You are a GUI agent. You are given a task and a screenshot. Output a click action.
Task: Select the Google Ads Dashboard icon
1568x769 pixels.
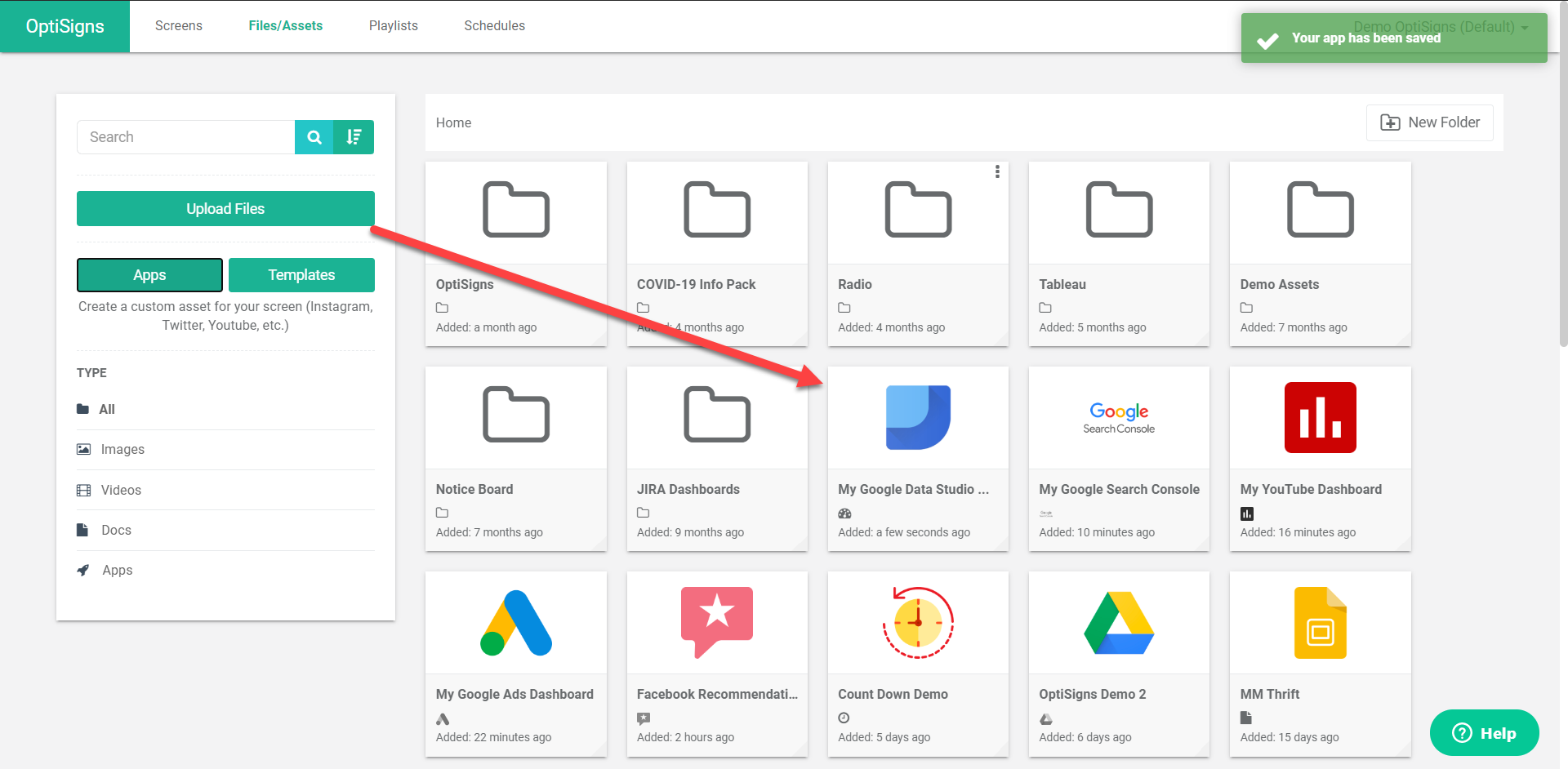[x=516, y=623]
